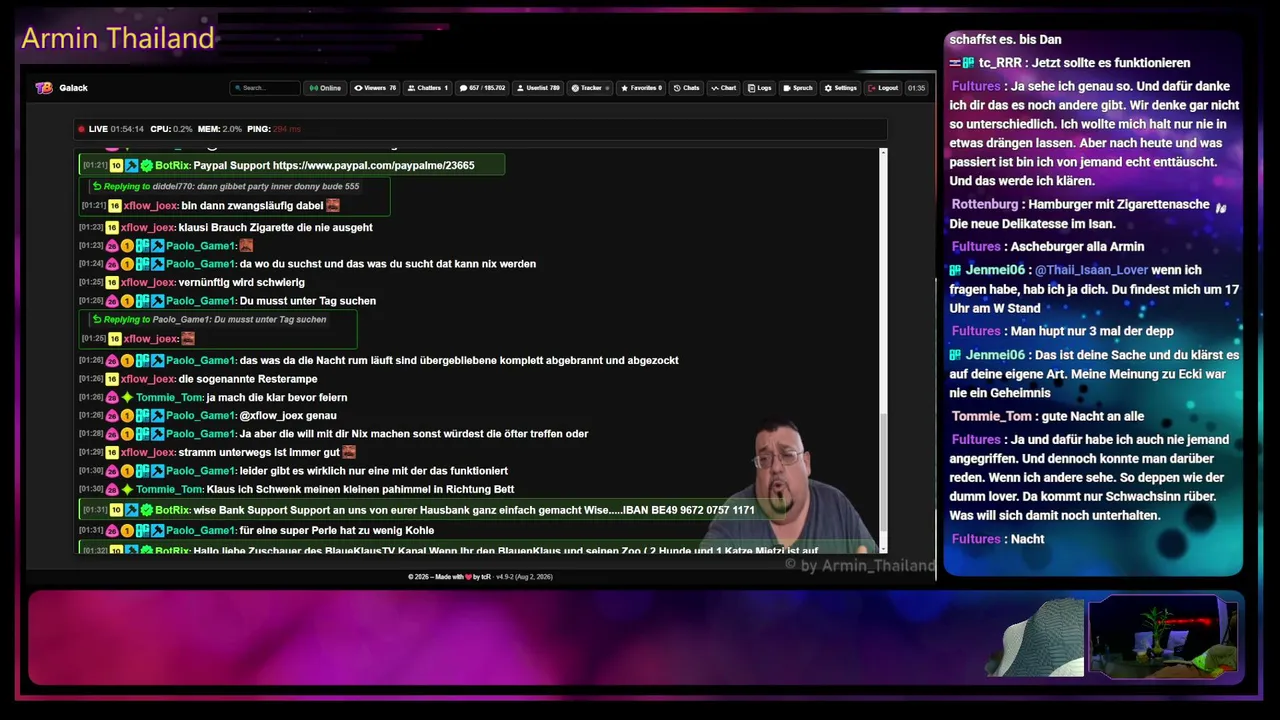Click Paolo_Game1's name on 'Du musst unter Tag suchen'
The height and width of the screenshot is (720, 1280).
coord(201,301)
